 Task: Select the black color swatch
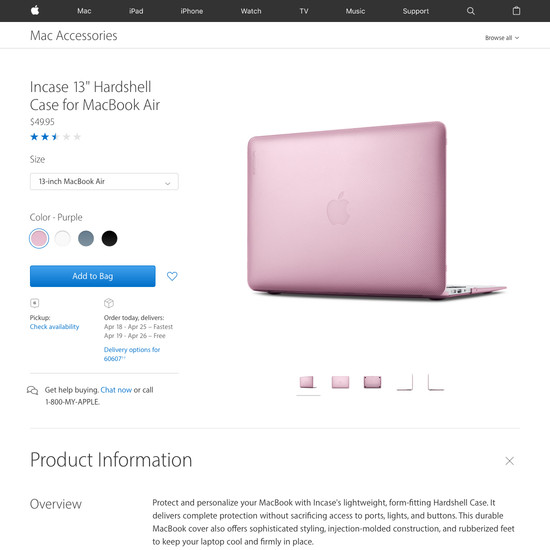(109, 239)
